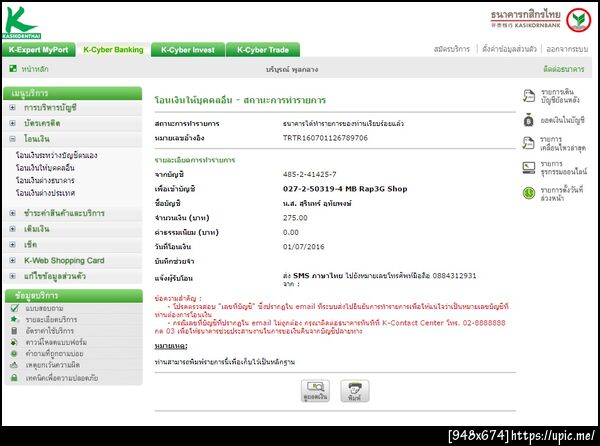The height and width of the screenshot is (446, 600).
Task: Open the past account statement icon
Action: 528,96
